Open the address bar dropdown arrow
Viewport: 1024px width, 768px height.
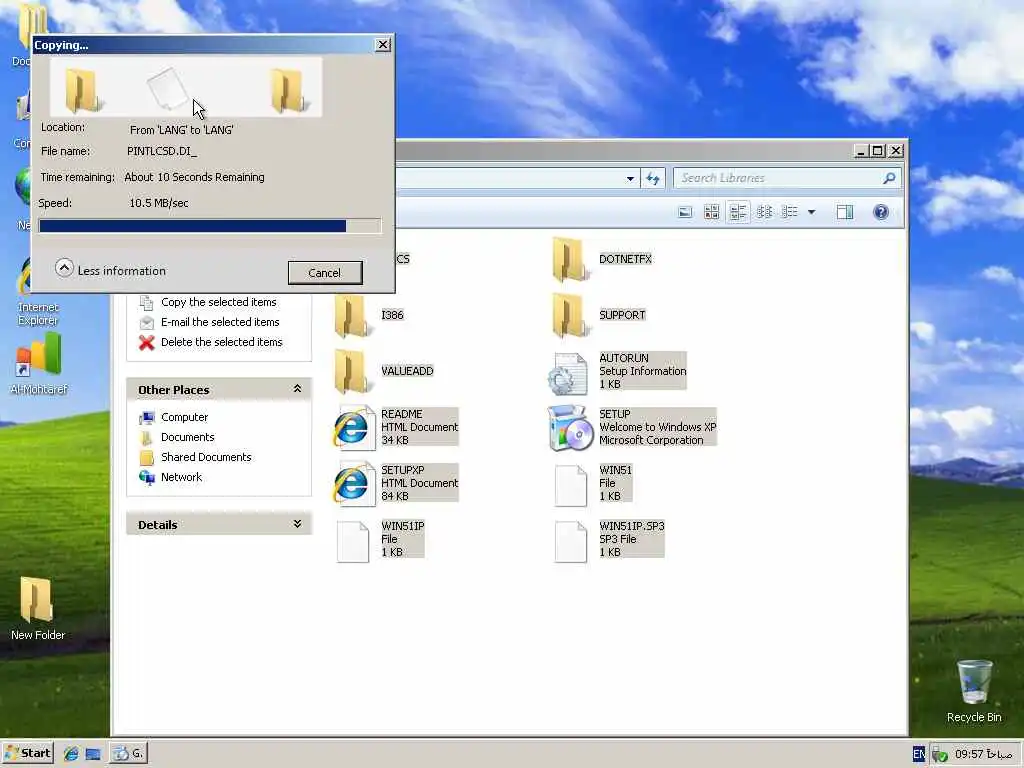point(630,178)
